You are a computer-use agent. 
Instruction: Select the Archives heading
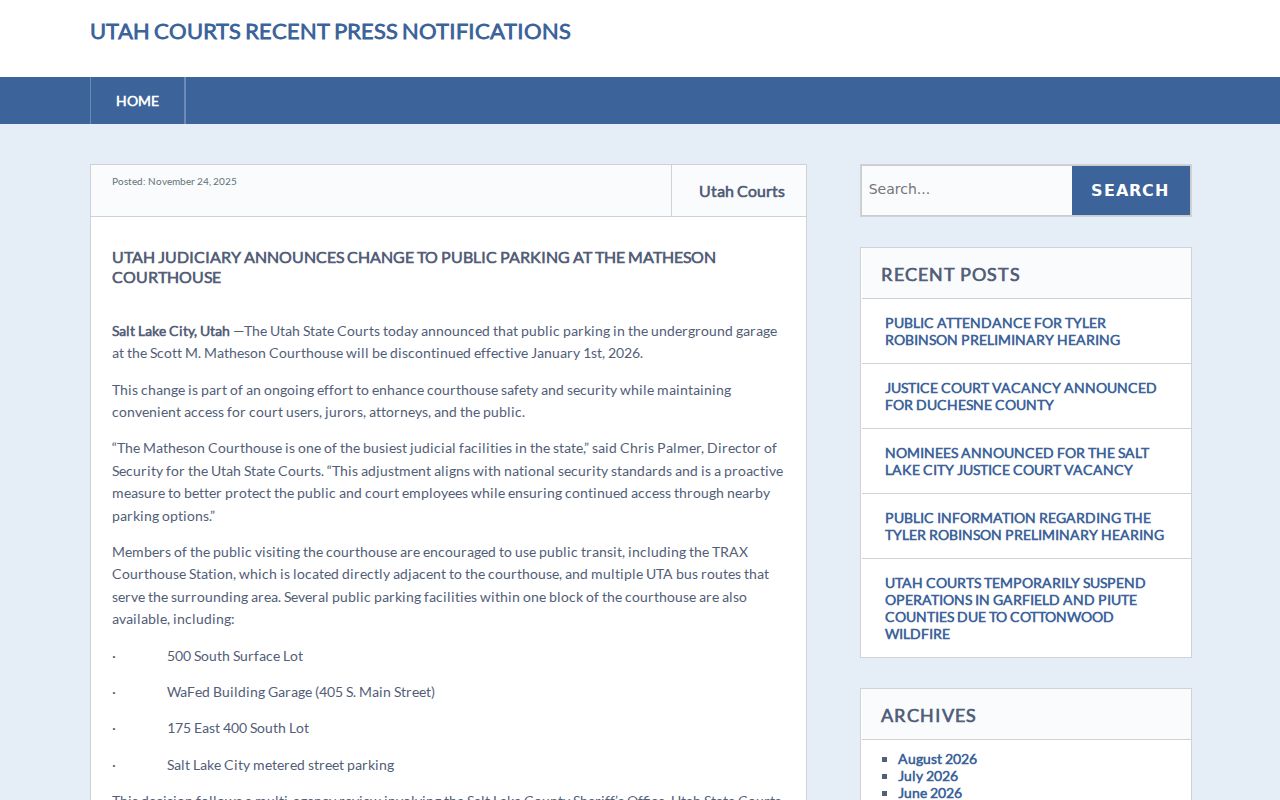point(928,715)
